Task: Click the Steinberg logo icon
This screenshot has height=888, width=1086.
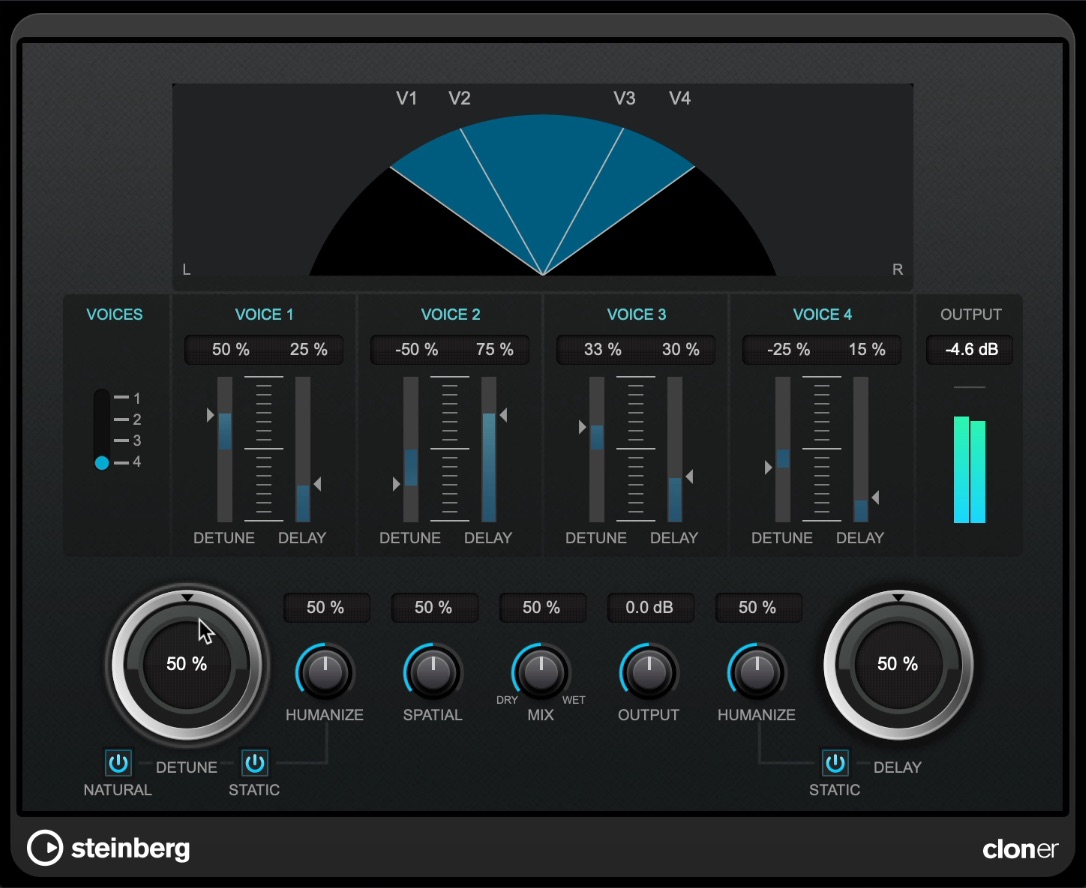Action: [x=45, y=848]
